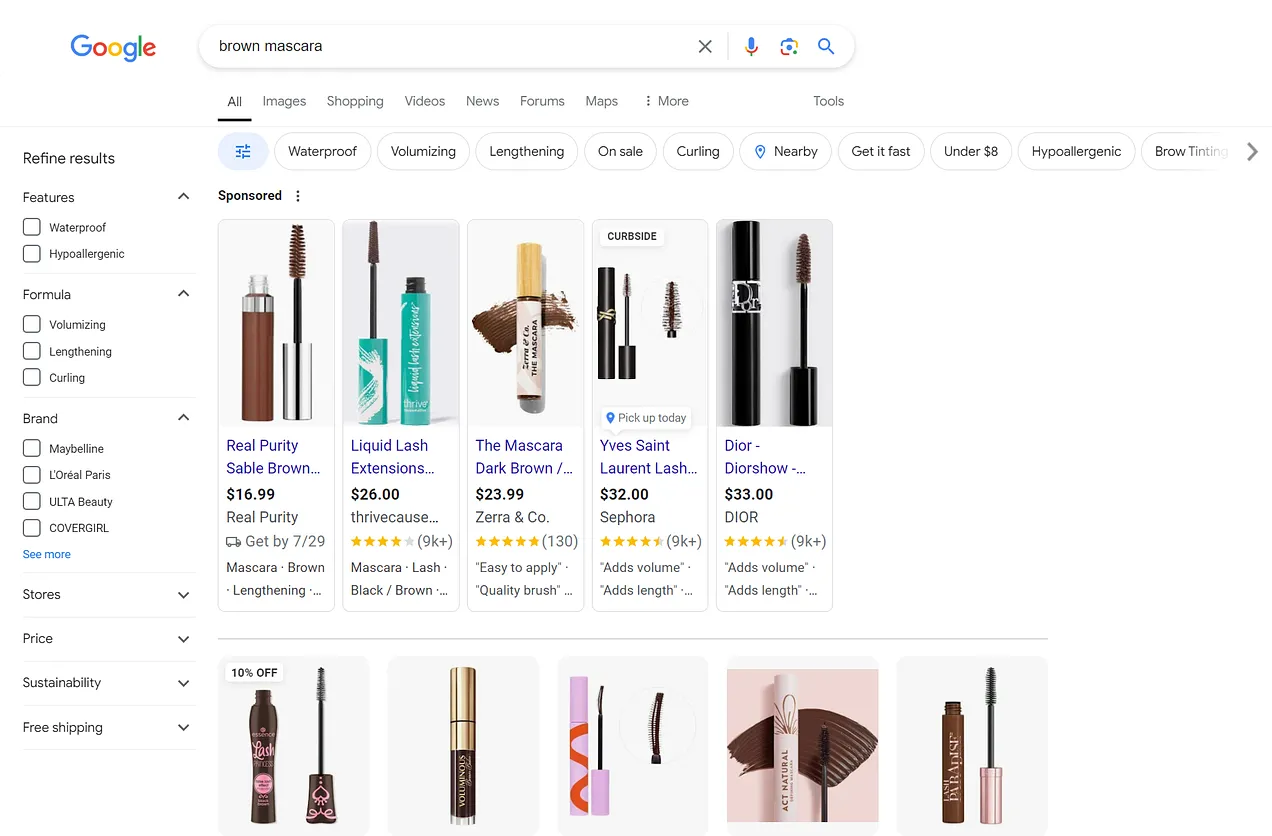This screenshot has height=836, width=1272.
Task: Apply the Hypoallergenic filter chip
Action: tap(1077, 152)
